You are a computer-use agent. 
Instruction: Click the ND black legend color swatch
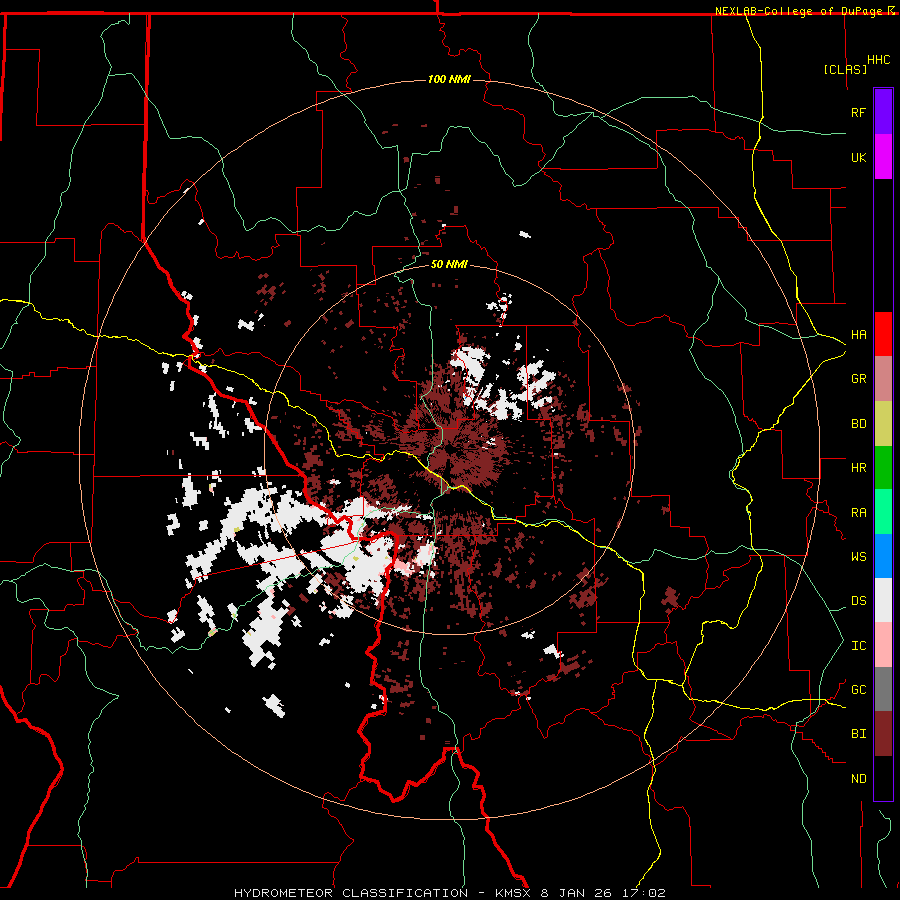883,778
